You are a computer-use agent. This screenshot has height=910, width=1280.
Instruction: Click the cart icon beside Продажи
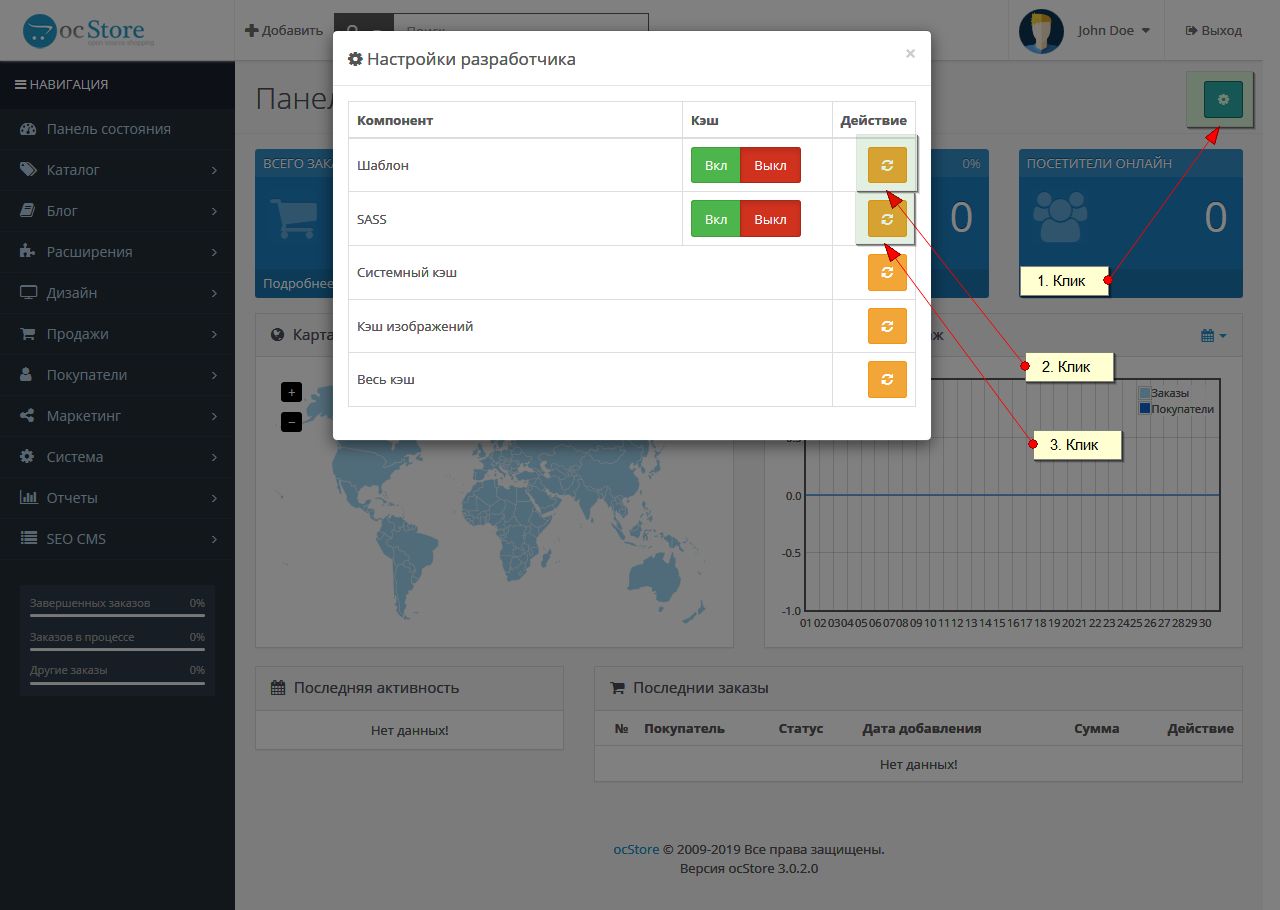pos(28,334)
